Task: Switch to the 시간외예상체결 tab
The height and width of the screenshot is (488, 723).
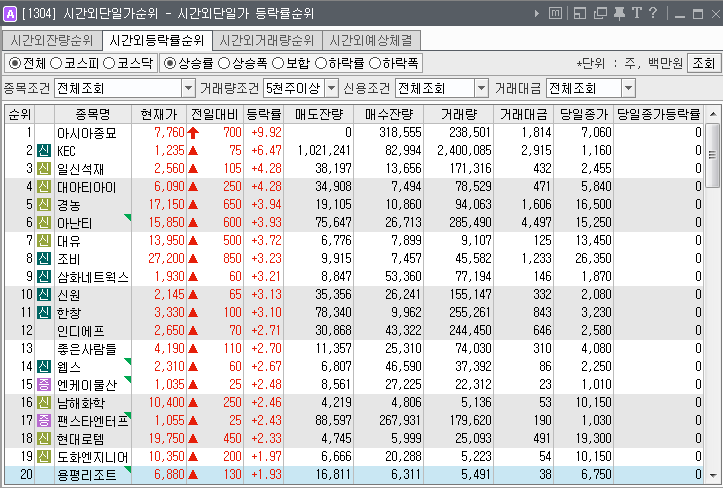Action: (x=371, y=41)
